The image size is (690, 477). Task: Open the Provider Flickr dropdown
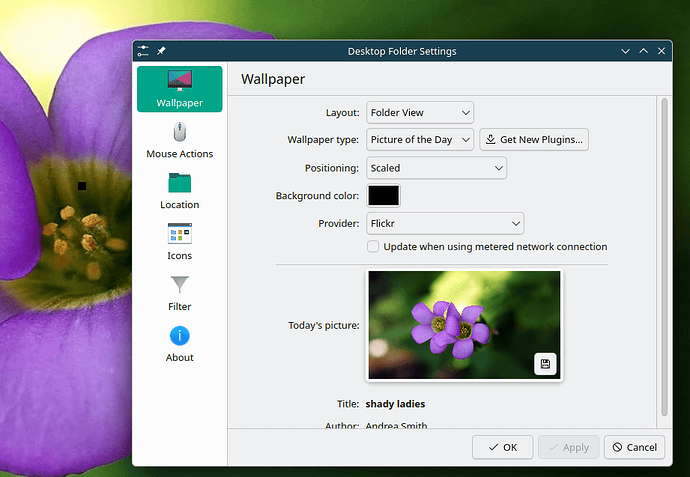[x=445, y=224]
